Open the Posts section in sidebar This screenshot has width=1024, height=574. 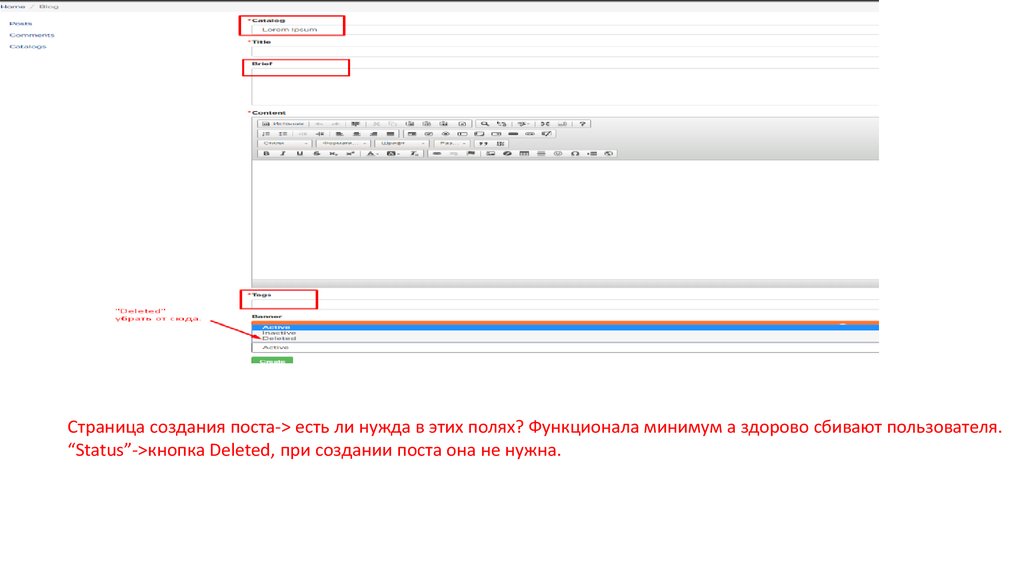(21, 24)
